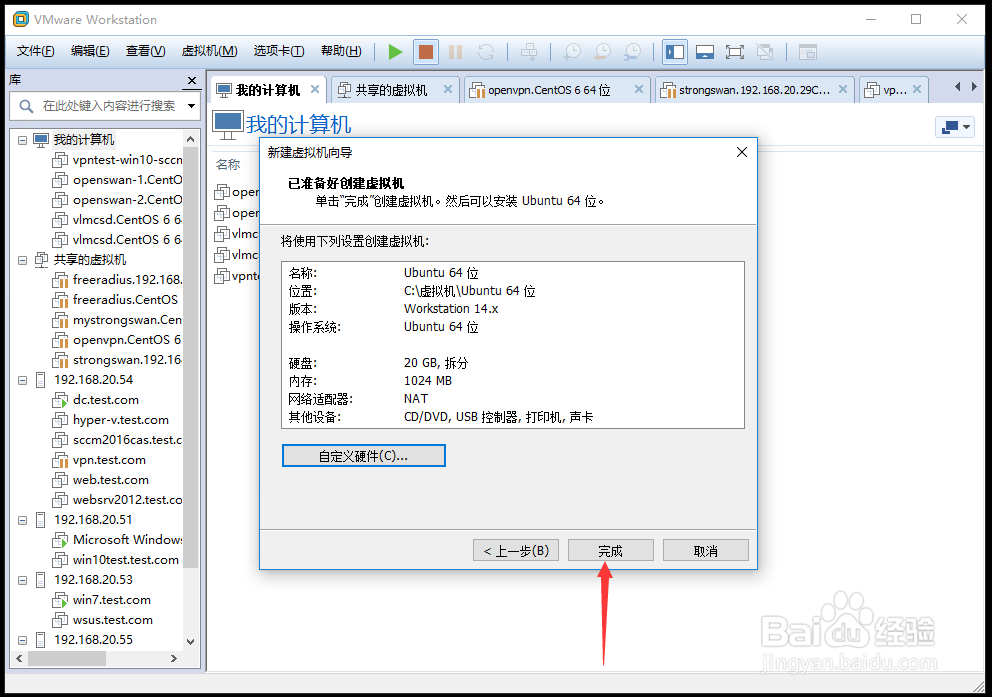
Task: Click the Unity mode toolbar icon
Action: [x=765, y=52]
